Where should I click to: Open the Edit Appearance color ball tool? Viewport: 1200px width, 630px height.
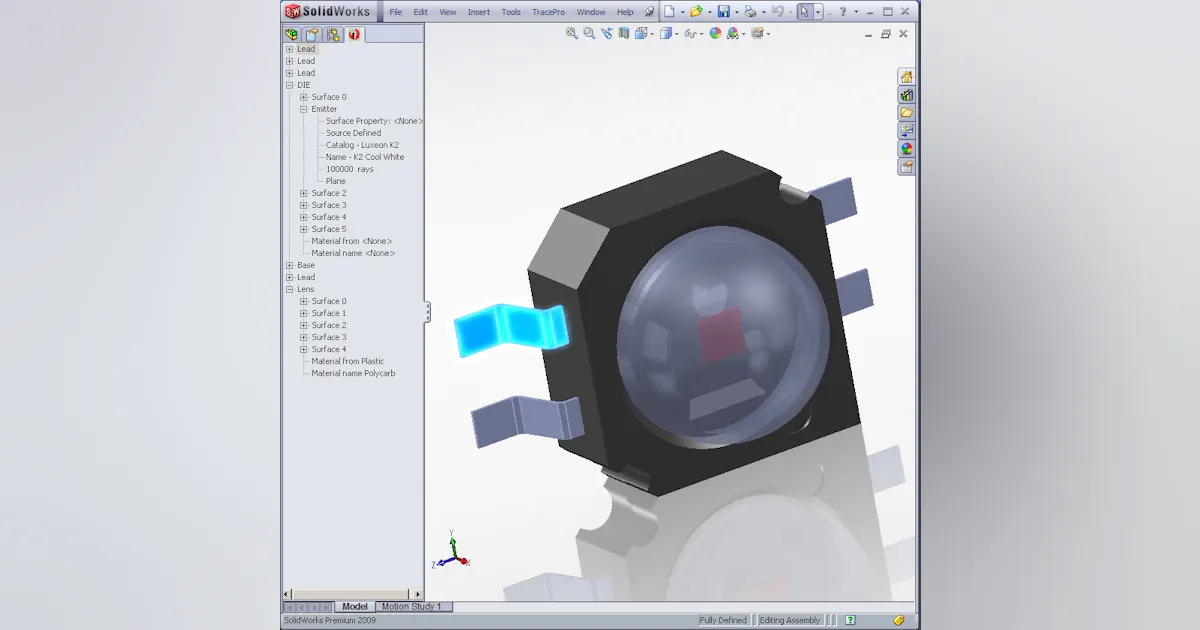[x=715, y=33]
